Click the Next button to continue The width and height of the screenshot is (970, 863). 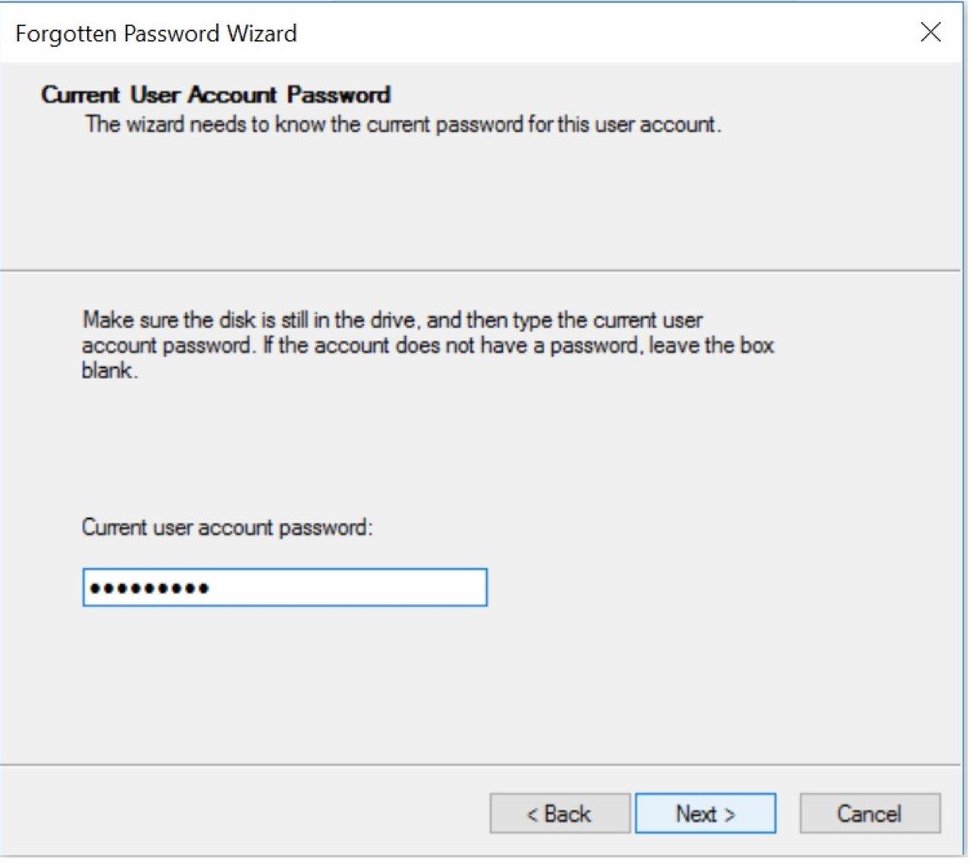coord(705,814)
